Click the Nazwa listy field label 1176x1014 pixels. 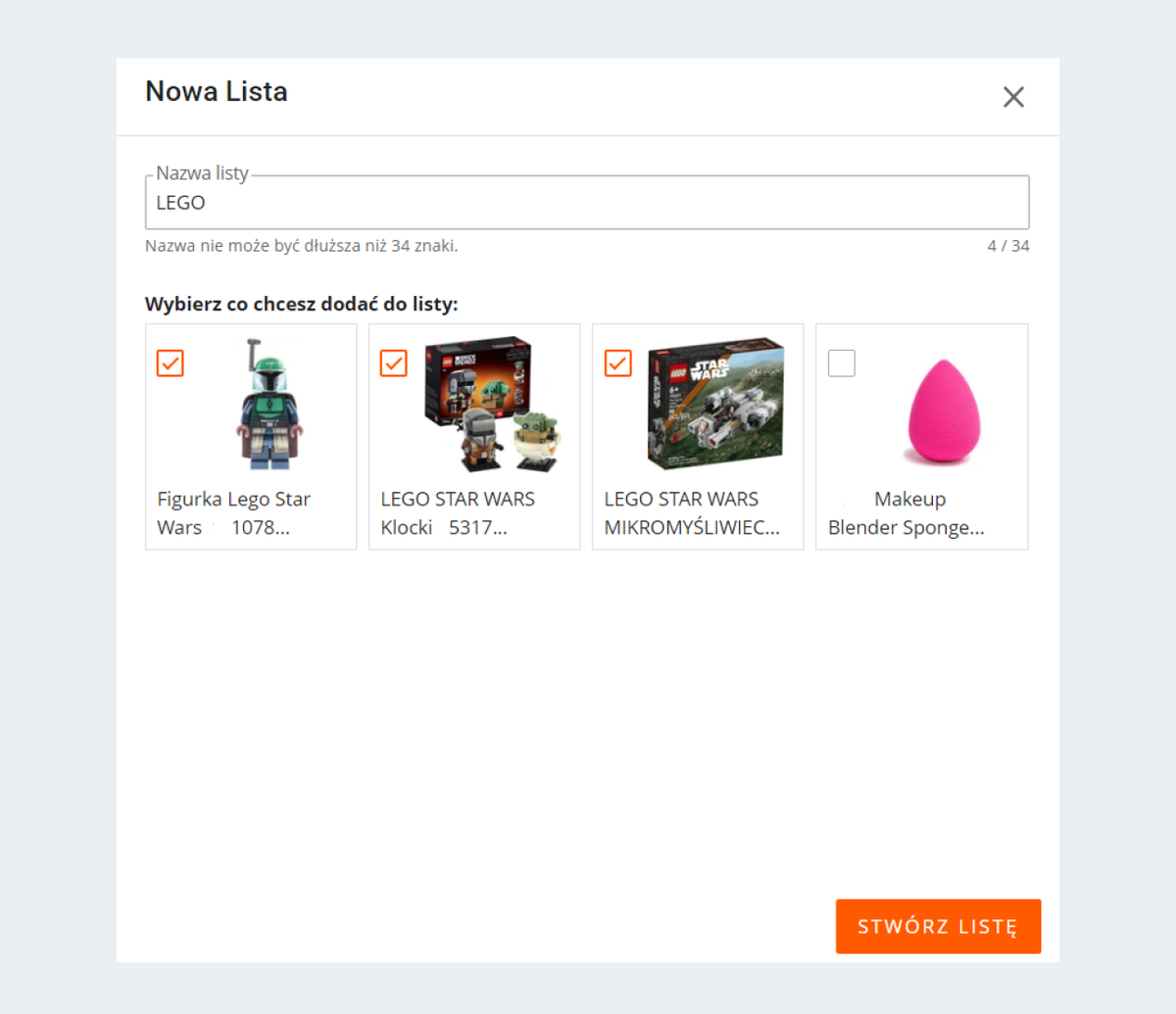point(203,173)
